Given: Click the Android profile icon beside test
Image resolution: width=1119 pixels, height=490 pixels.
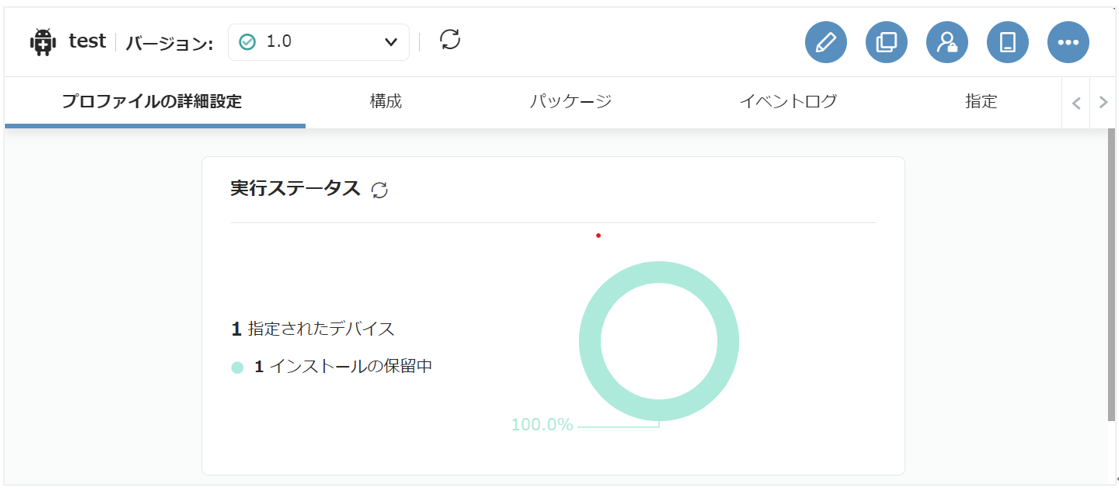Looking at the screenshot, I should pos(43,42).
